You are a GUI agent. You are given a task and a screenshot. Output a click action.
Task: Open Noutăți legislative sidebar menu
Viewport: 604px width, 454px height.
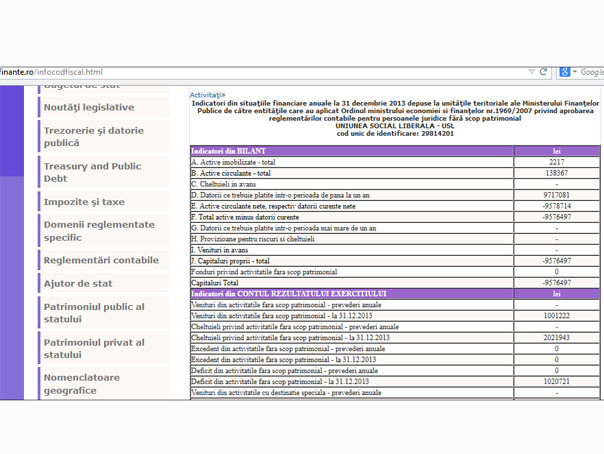point(104,107)
